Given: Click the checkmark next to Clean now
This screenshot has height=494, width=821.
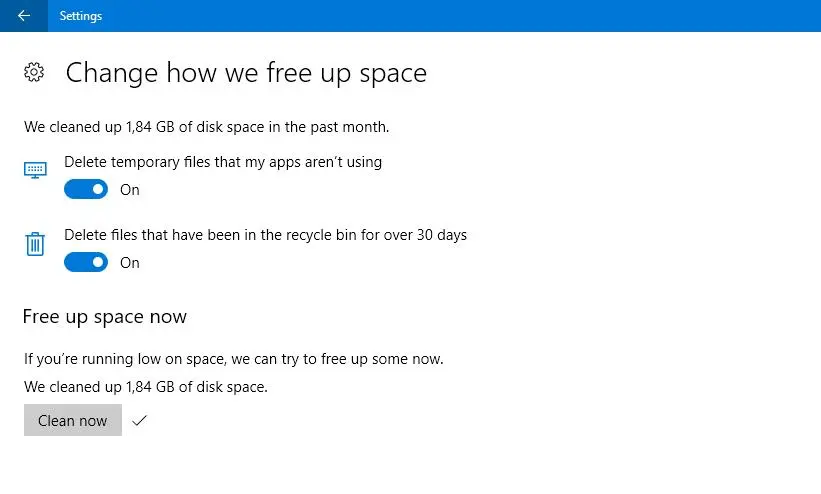Looking at the screenshot, I should (x=139, y=420).
